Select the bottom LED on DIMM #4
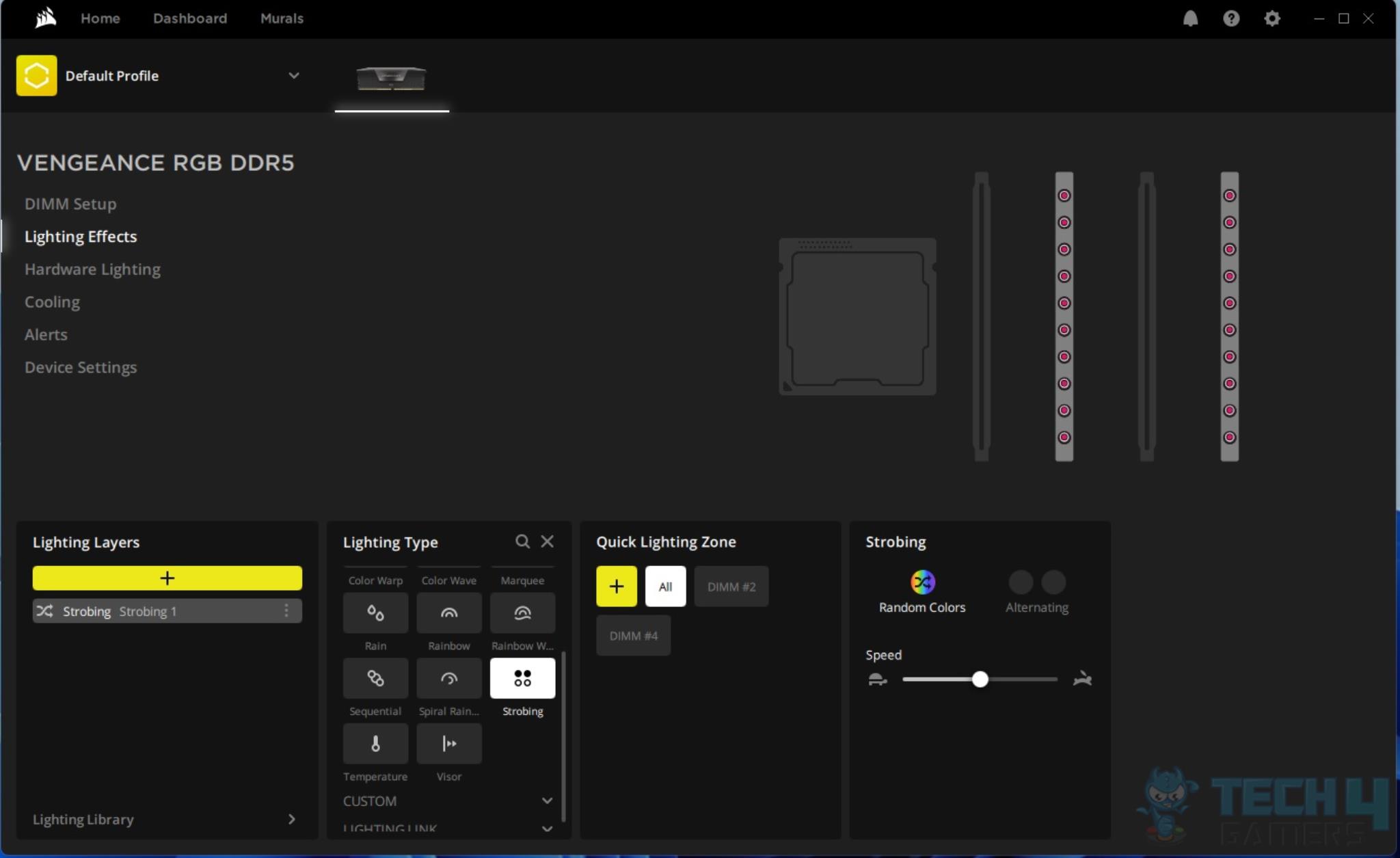This screenshot has height=858, width=1400. [1230, 438]
